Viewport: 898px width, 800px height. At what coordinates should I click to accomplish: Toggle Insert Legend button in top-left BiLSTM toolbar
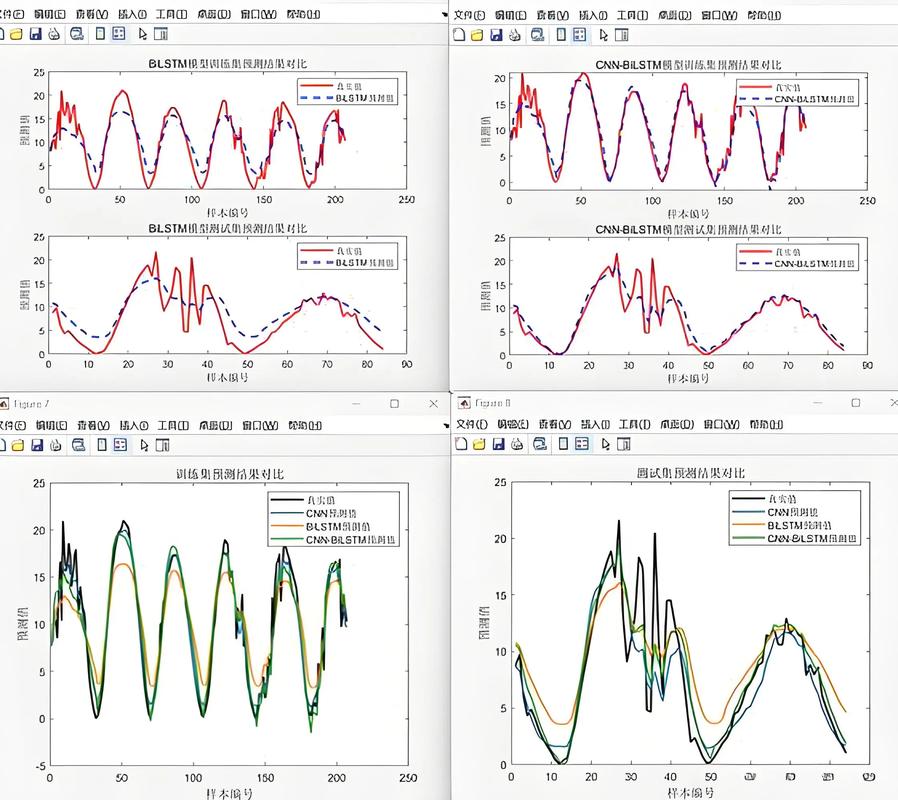(x=119, y=34)
